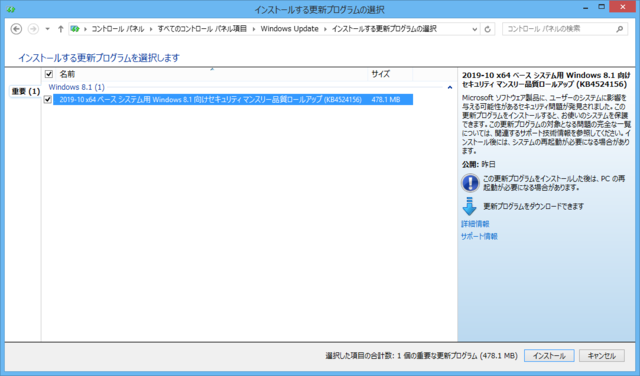Click the 478.1 MB size cell
640x376 pixels.
coord(386,99)
